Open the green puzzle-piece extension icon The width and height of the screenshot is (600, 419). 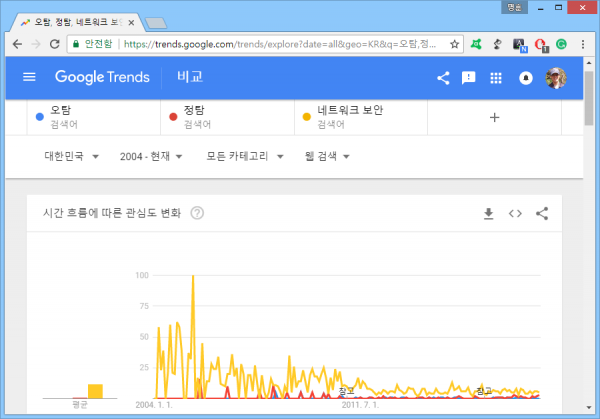pos(476,44)
